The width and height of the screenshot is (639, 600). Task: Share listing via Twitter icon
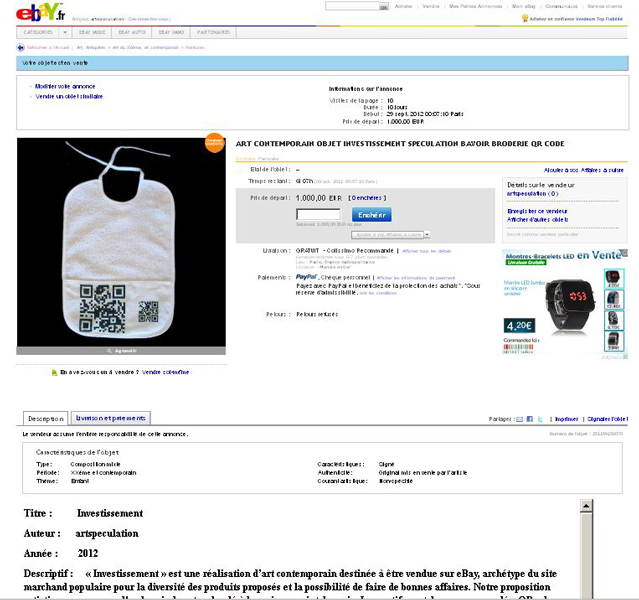540,419
